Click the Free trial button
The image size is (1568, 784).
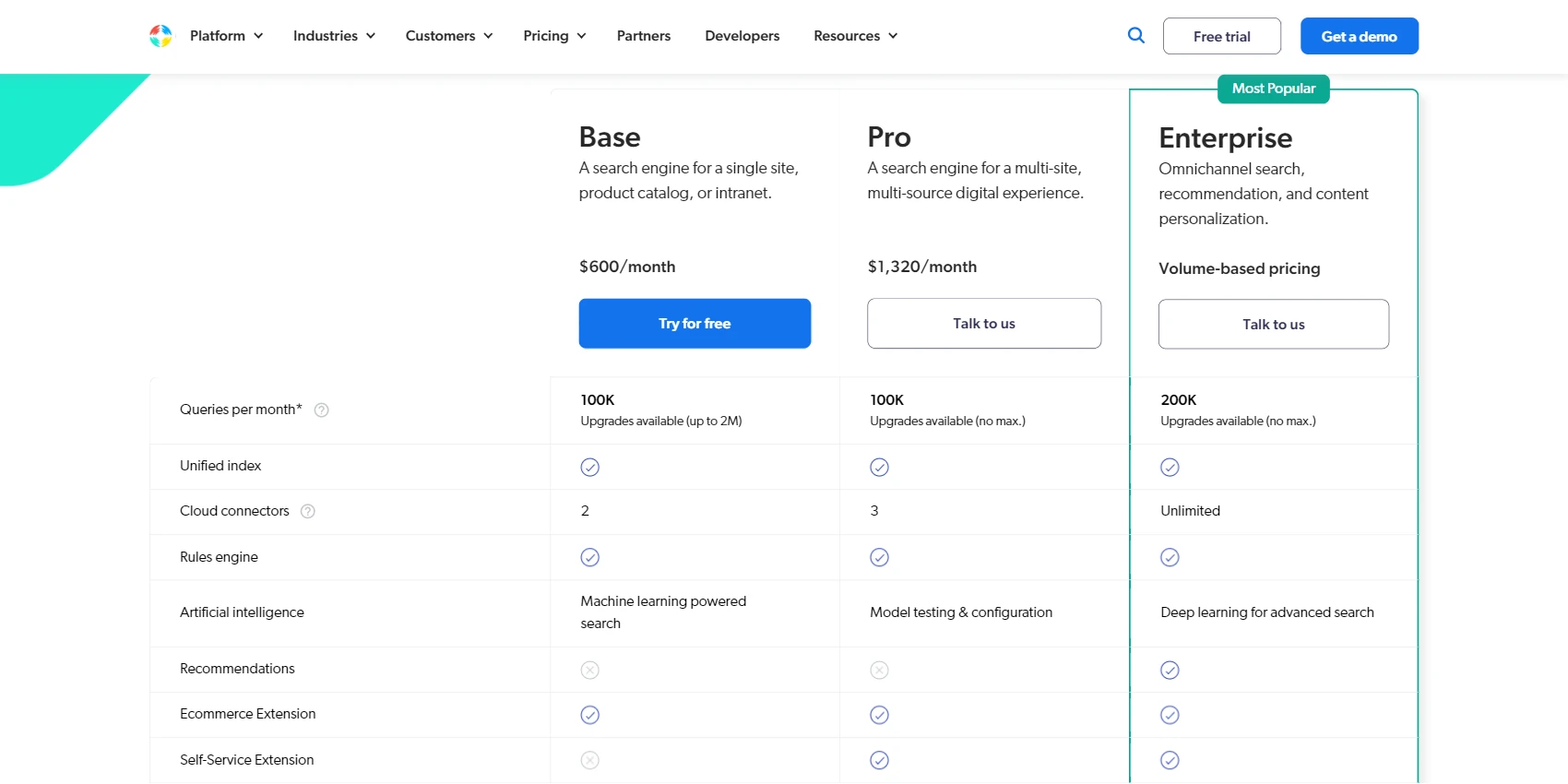1222,36
